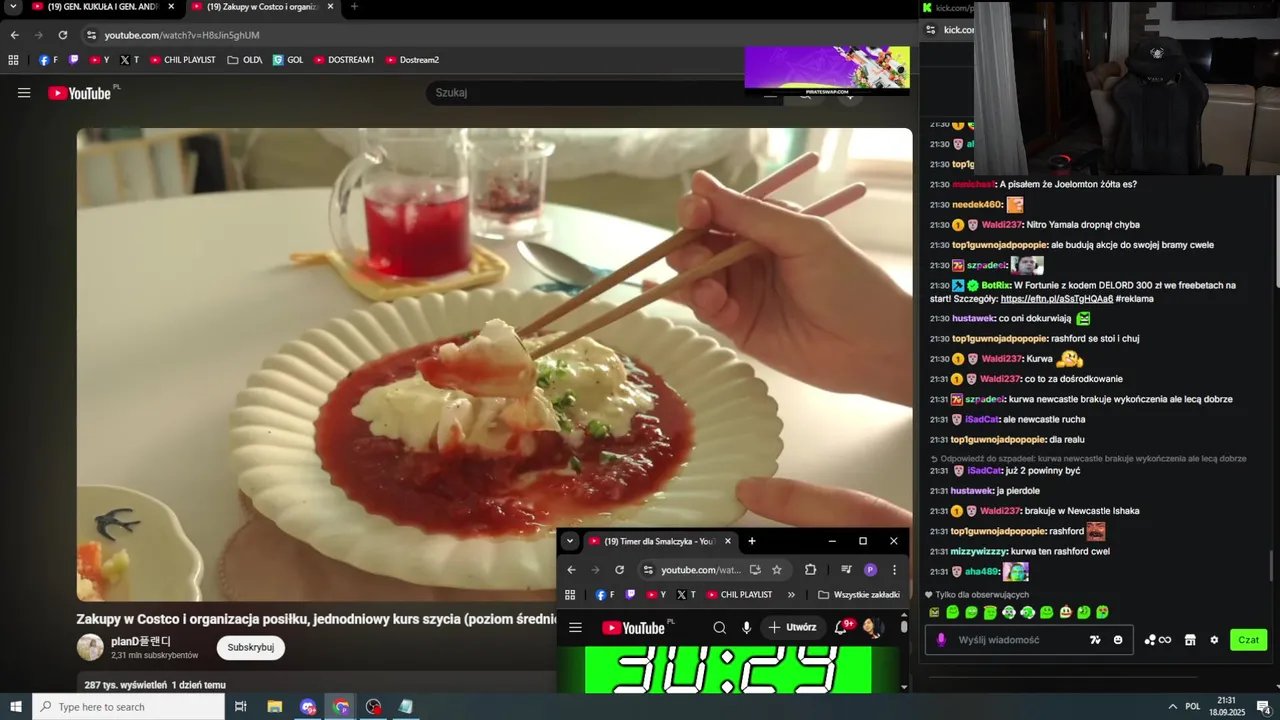Open GOL bookmark in main window

(x=288, y=60)
